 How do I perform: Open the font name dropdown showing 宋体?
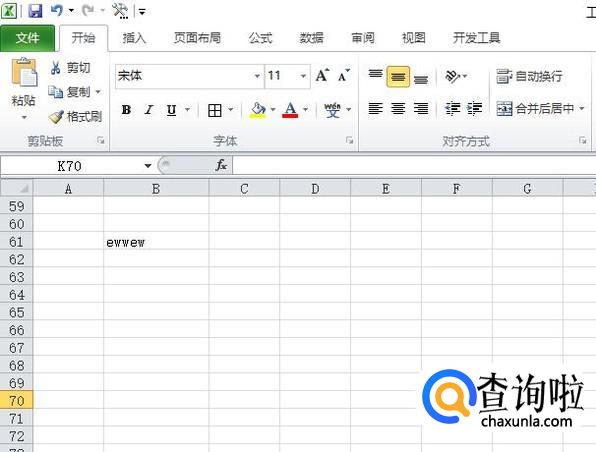click(257, 76)
